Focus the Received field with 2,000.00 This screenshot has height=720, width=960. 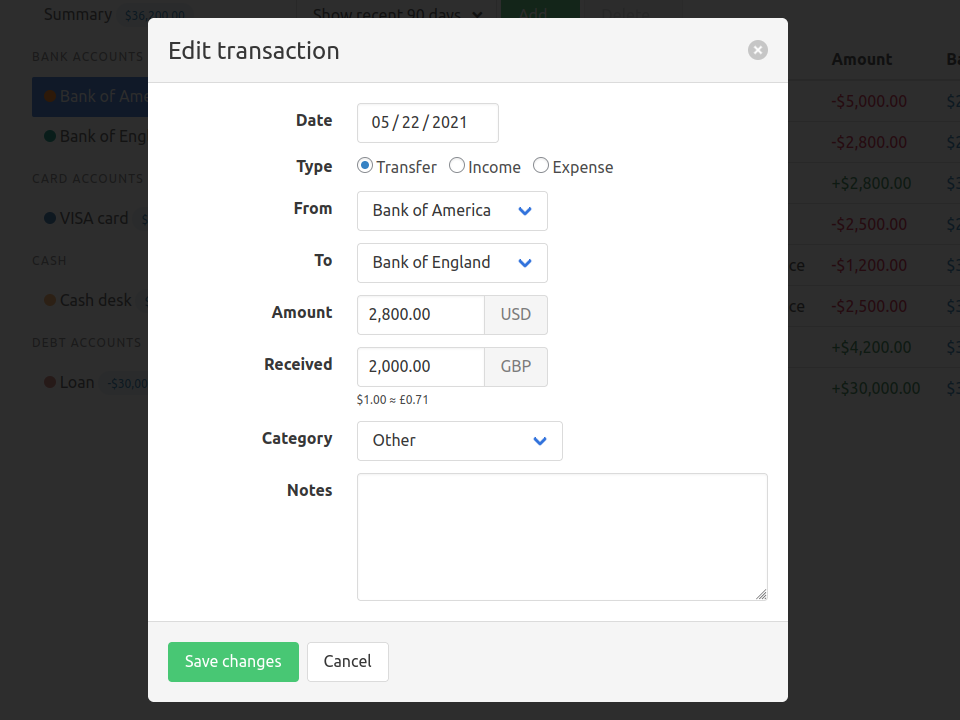(x=421, y=367)
